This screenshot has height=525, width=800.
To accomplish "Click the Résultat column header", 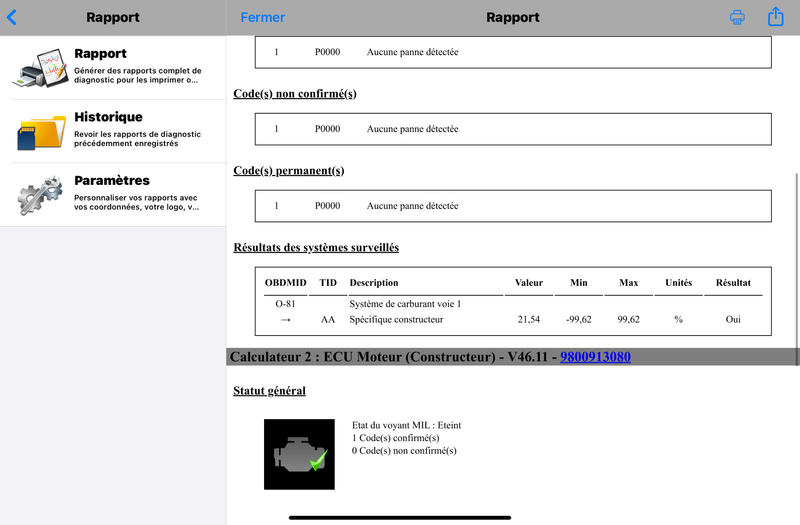I will tap(733, 283).
